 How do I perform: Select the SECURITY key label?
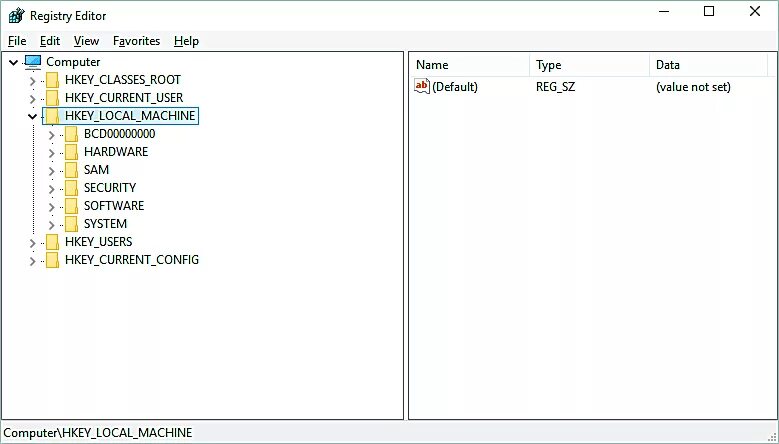(110, 188)
